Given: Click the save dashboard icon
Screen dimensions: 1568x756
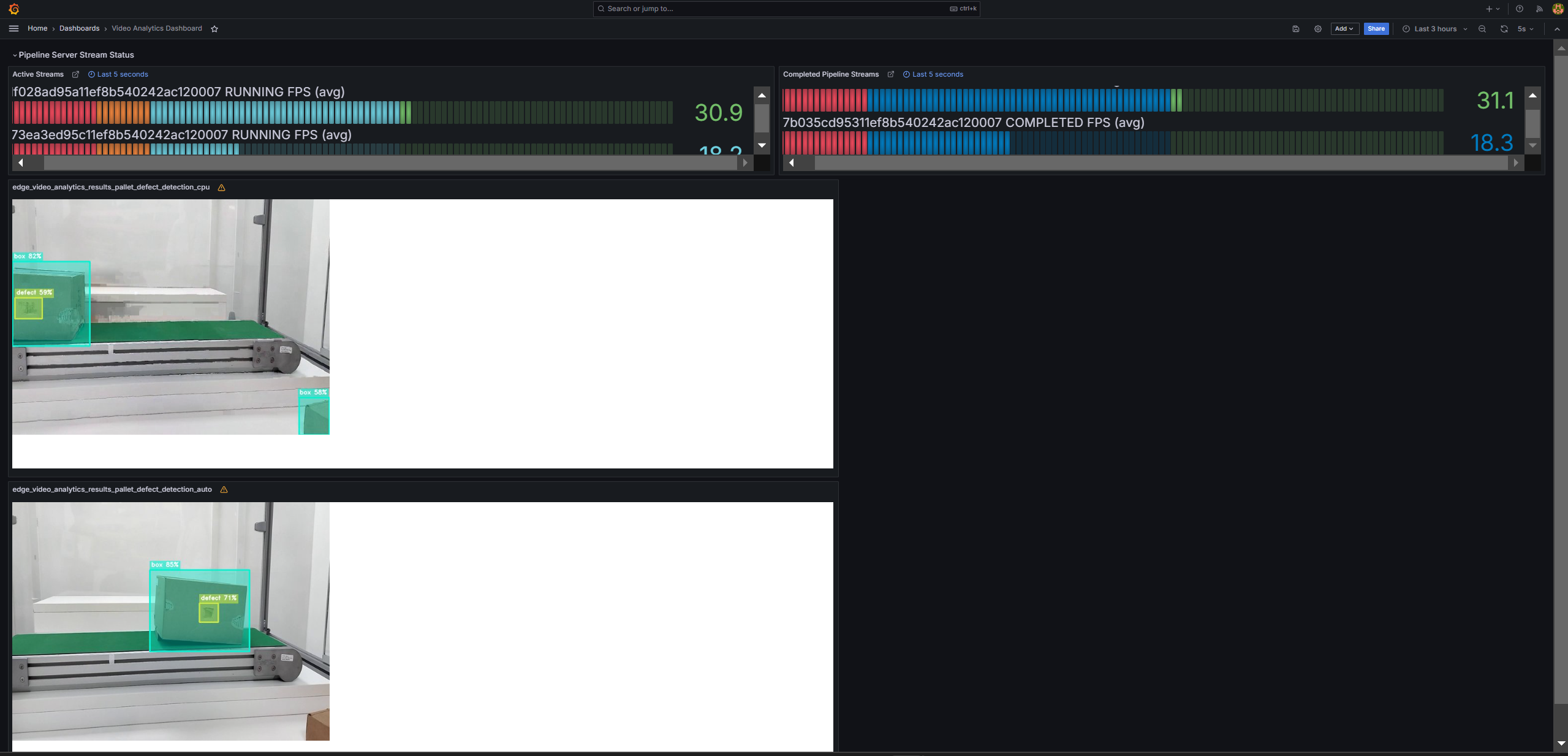Looking at the screenshot, I should 1296,29.
